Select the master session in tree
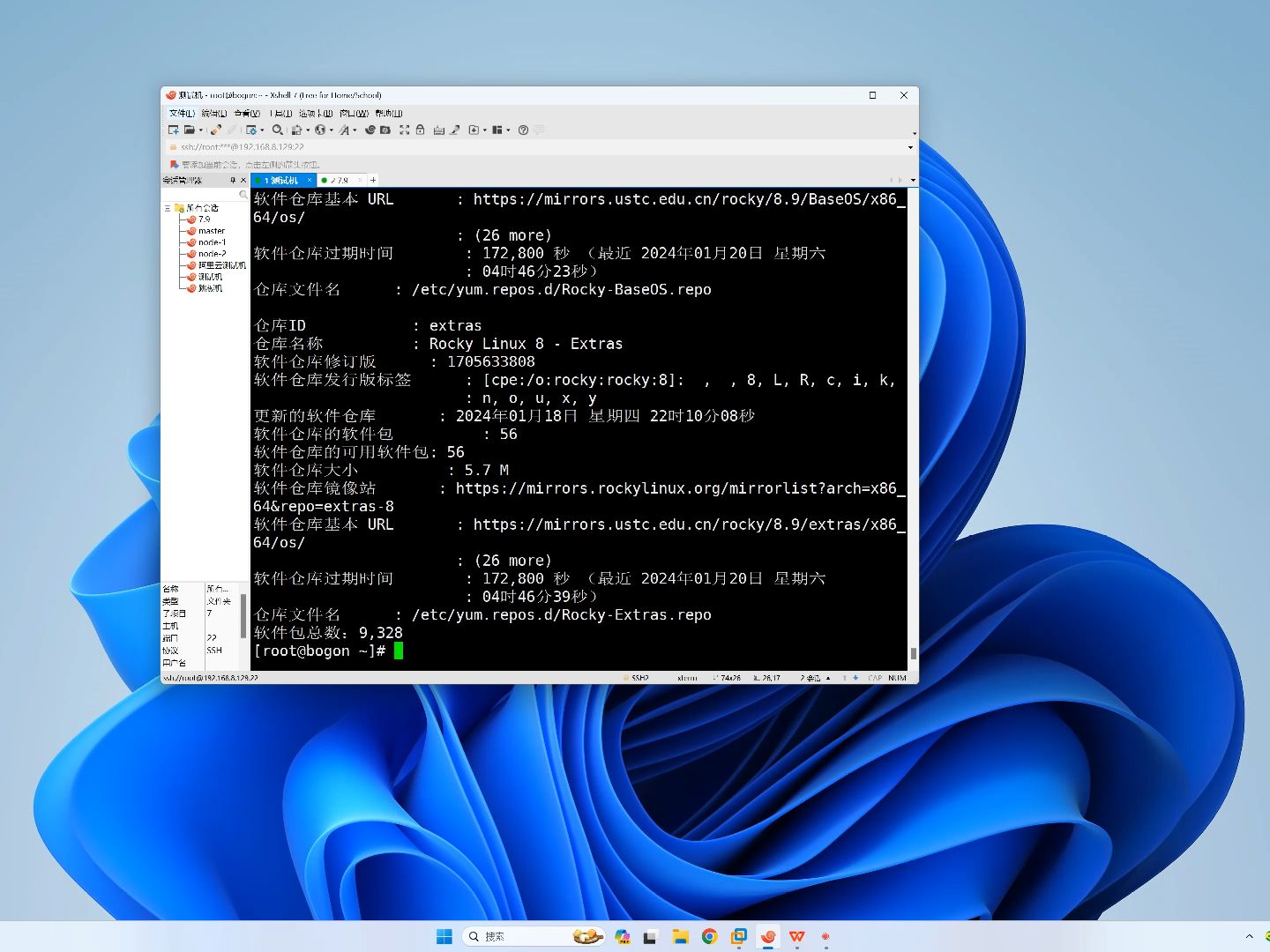Image resolution: width=1270 pixels, height=952 pixels. (x=211, y=231)
